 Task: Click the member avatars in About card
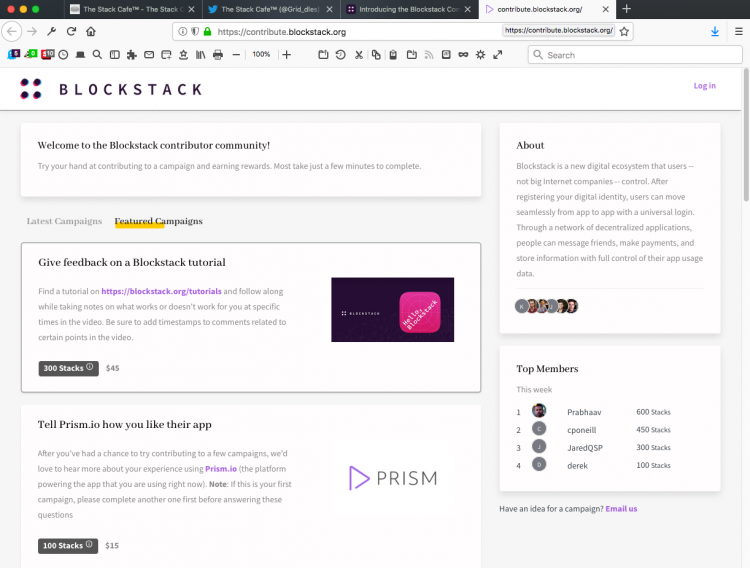tap(546, 306)
